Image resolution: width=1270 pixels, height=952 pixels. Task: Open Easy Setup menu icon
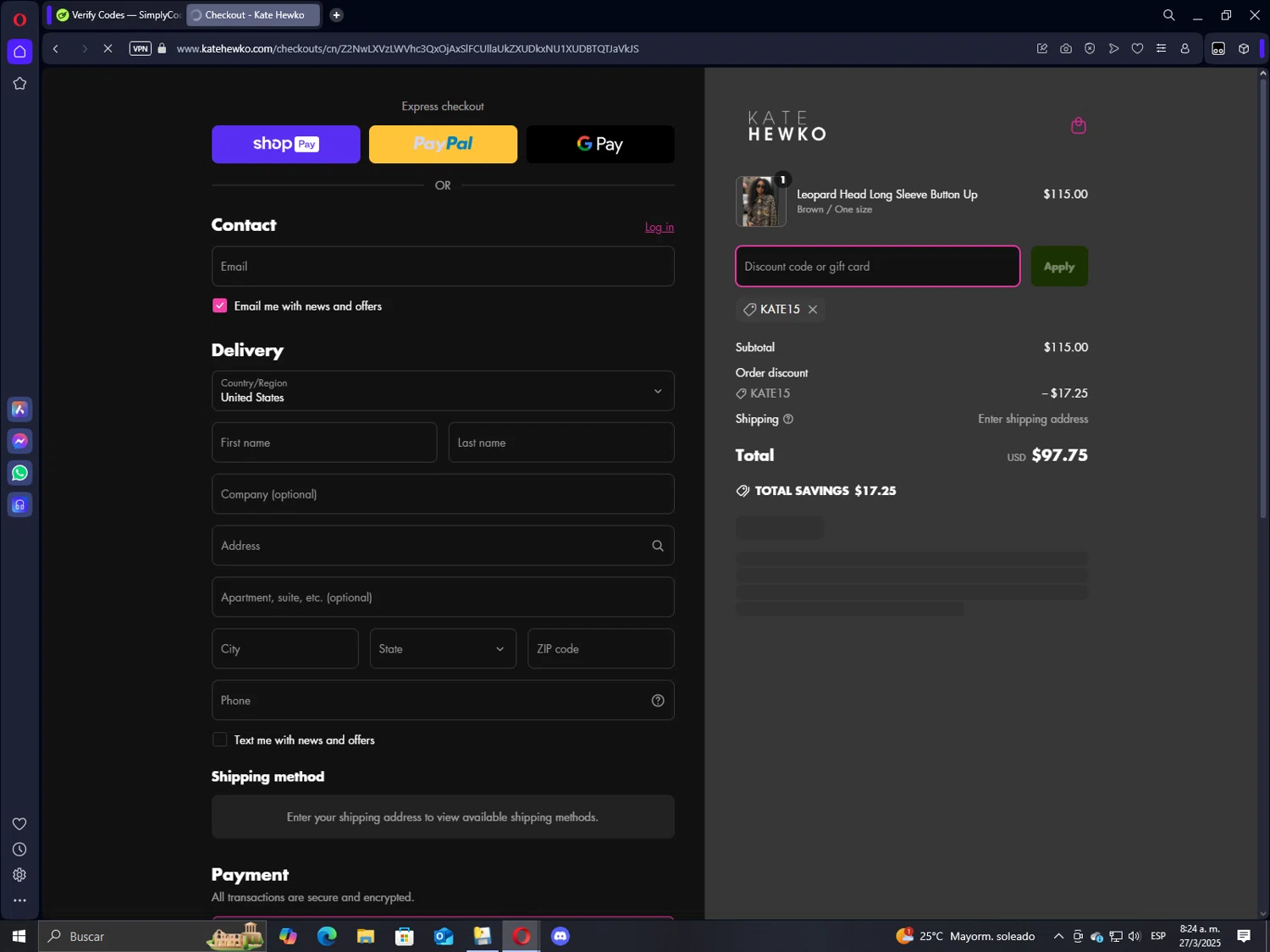(1161, 49)
